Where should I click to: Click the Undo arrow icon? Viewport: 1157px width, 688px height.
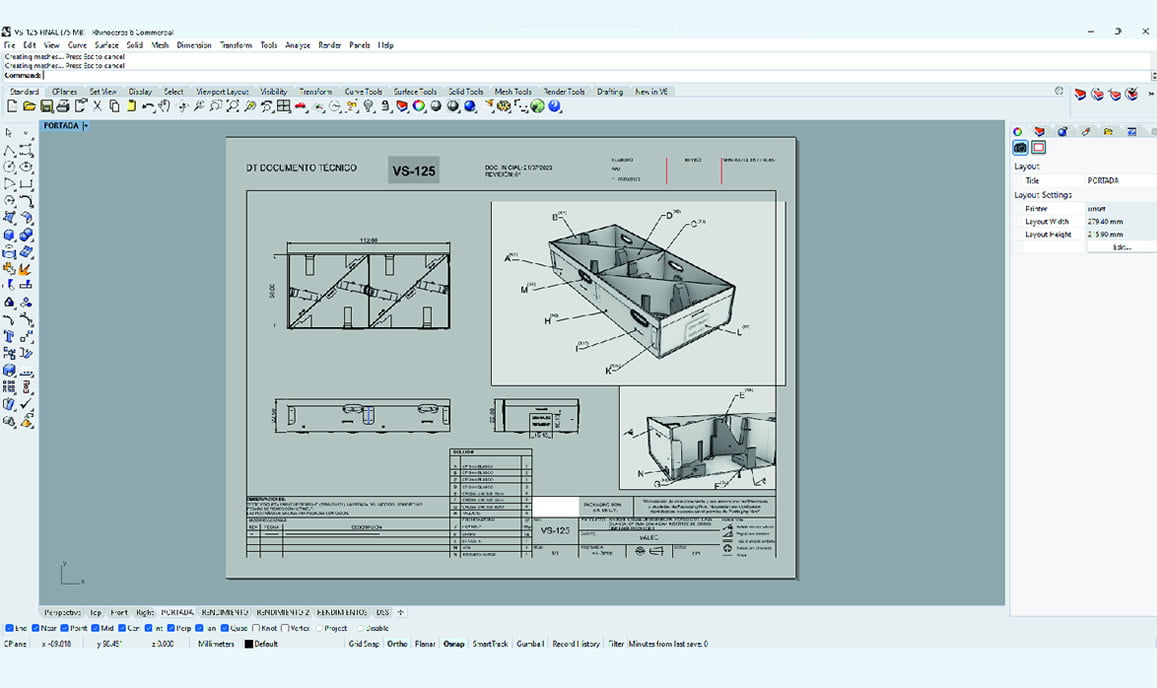[x=147, y=106]
